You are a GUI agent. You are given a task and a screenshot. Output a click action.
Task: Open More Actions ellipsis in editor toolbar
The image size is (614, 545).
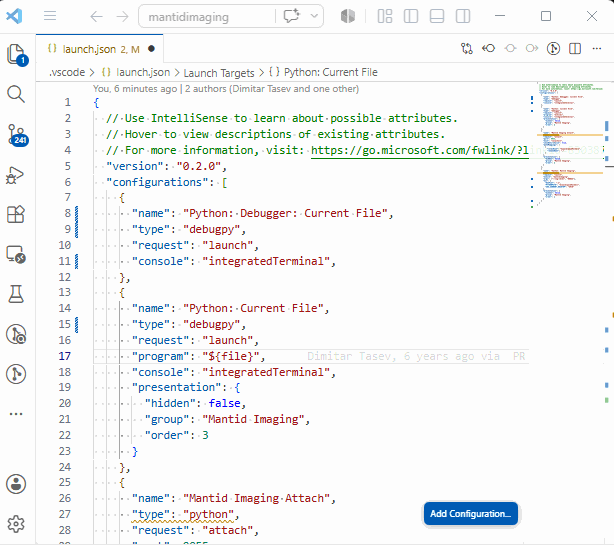(x=597, y=49)
